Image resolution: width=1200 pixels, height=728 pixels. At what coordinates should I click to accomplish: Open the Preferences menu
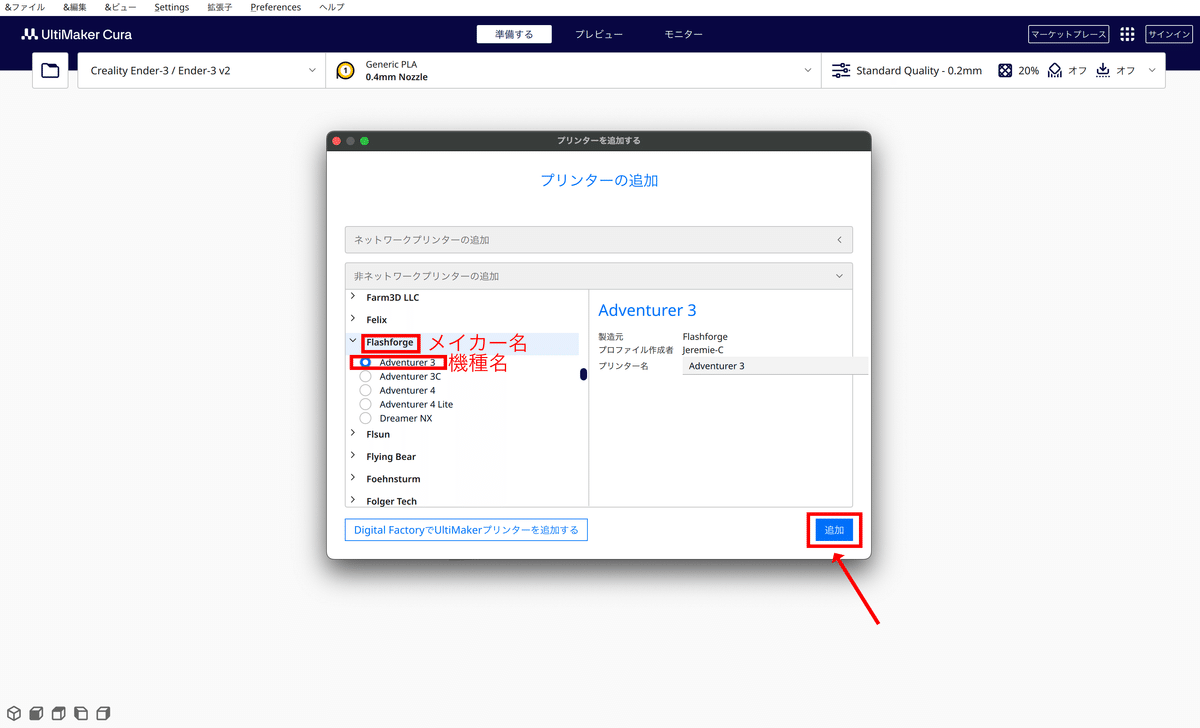point(275,7)
